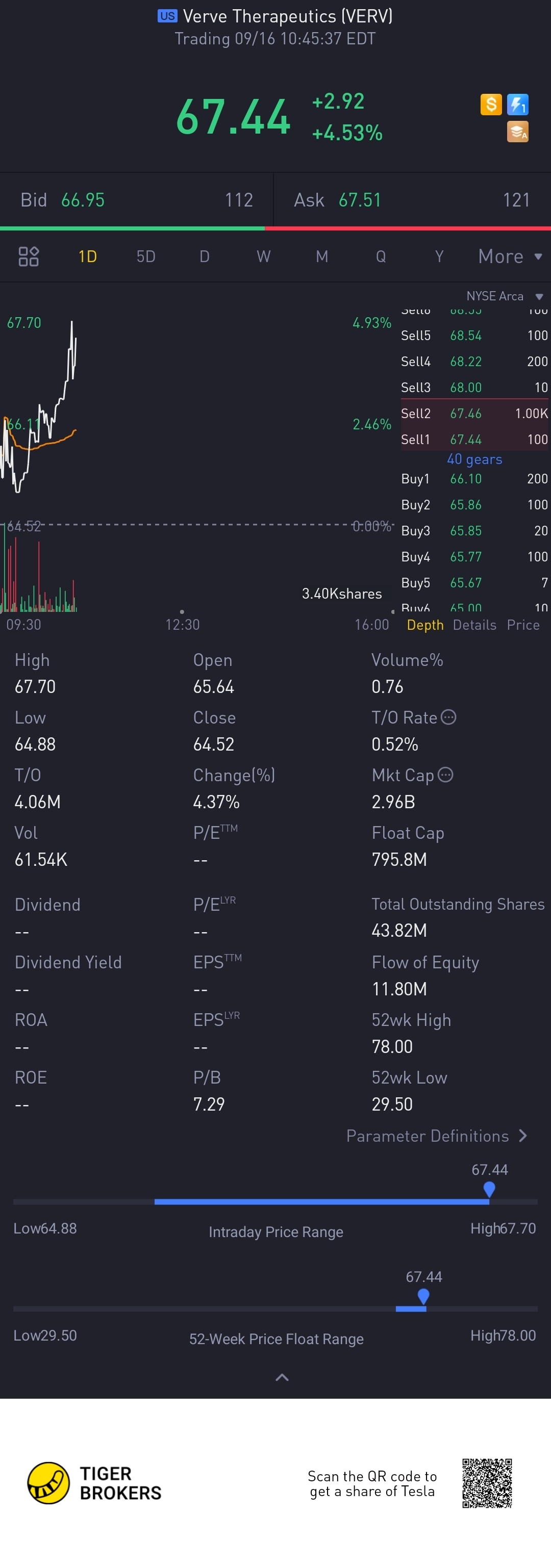Select the Buy5 65.67 order row

click(x=474, y=582)
